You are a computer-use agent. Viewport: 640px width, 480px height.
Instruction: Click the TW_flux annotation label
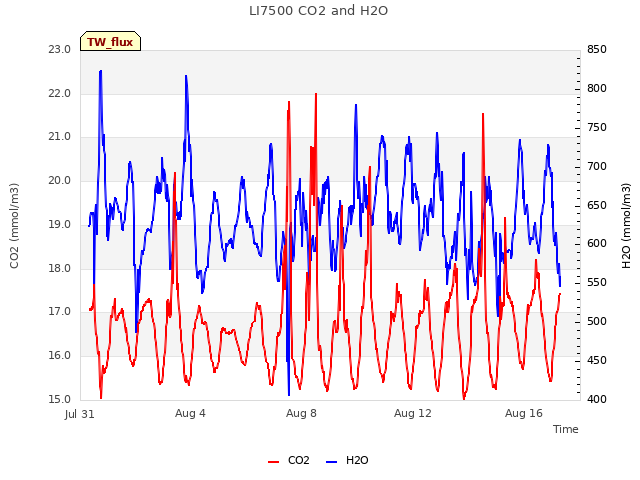tap(110, 41)
